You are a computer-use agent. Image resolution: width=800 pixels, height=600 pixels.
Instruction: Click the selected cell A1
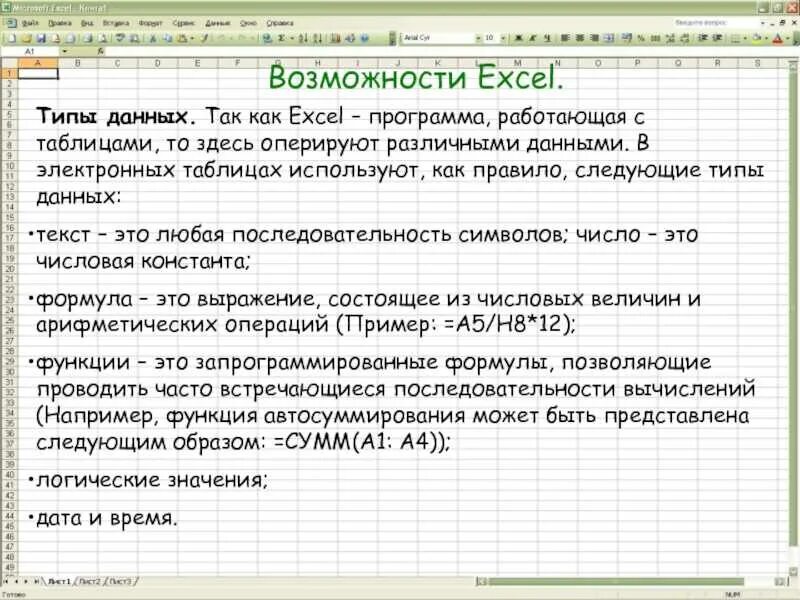point(38,73)
